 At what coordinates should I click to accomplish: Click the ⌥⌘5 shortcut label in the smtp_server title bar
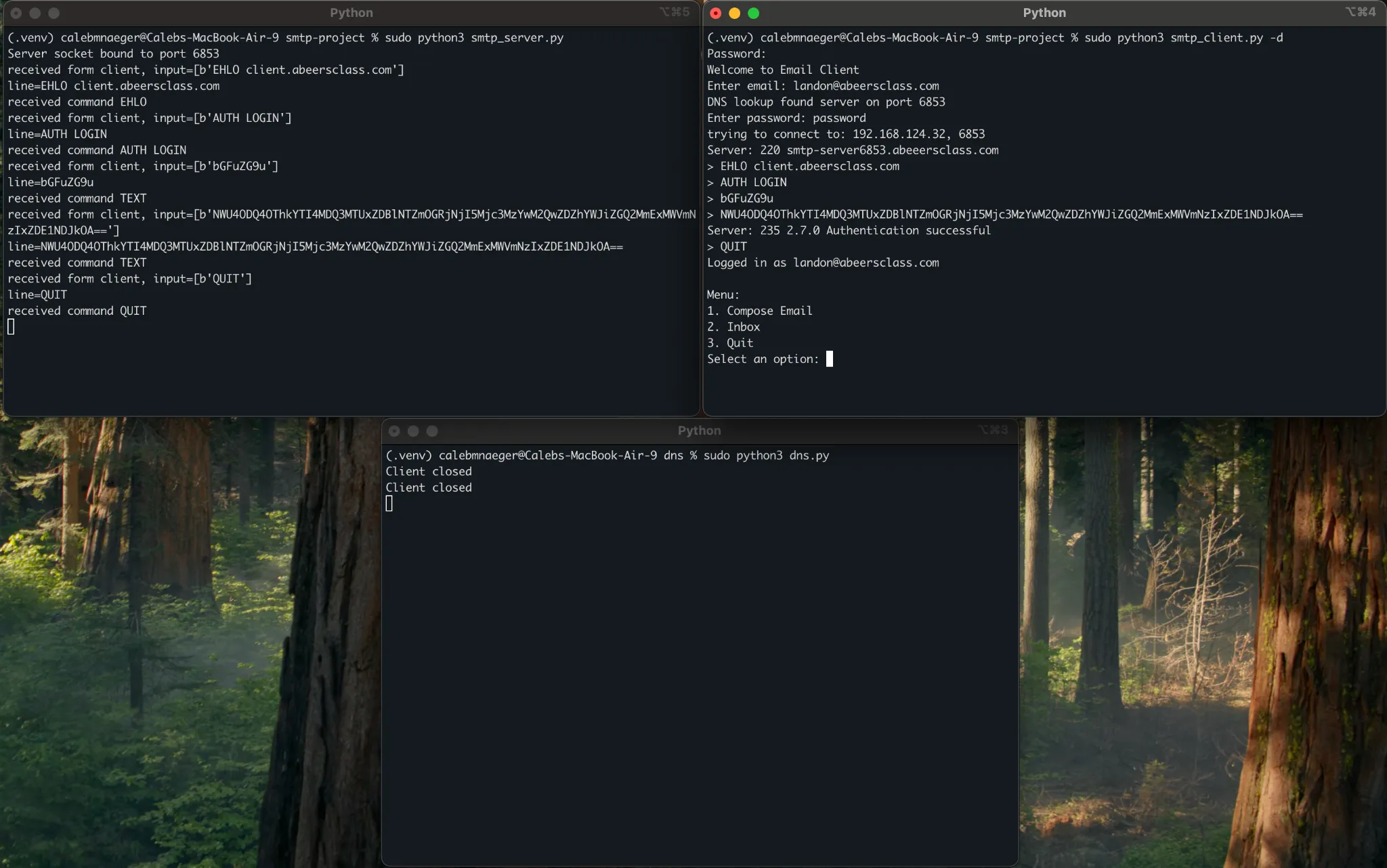[x=675, y=12]
